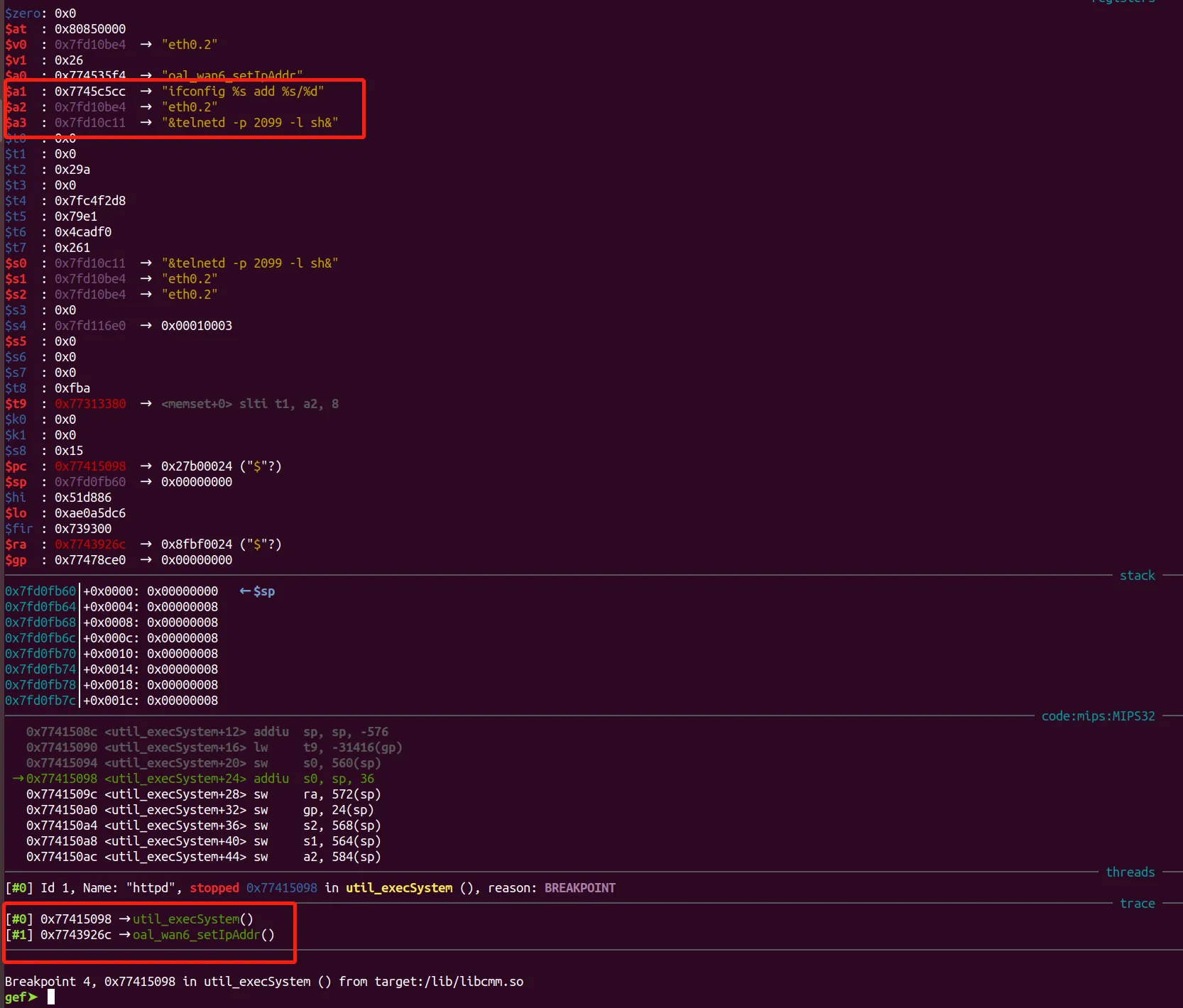Click the memset+0 symbol in $t9 row
The height and width of the screenshot is (1008, 1183).
pyautogui.click(x=197, y=404)
